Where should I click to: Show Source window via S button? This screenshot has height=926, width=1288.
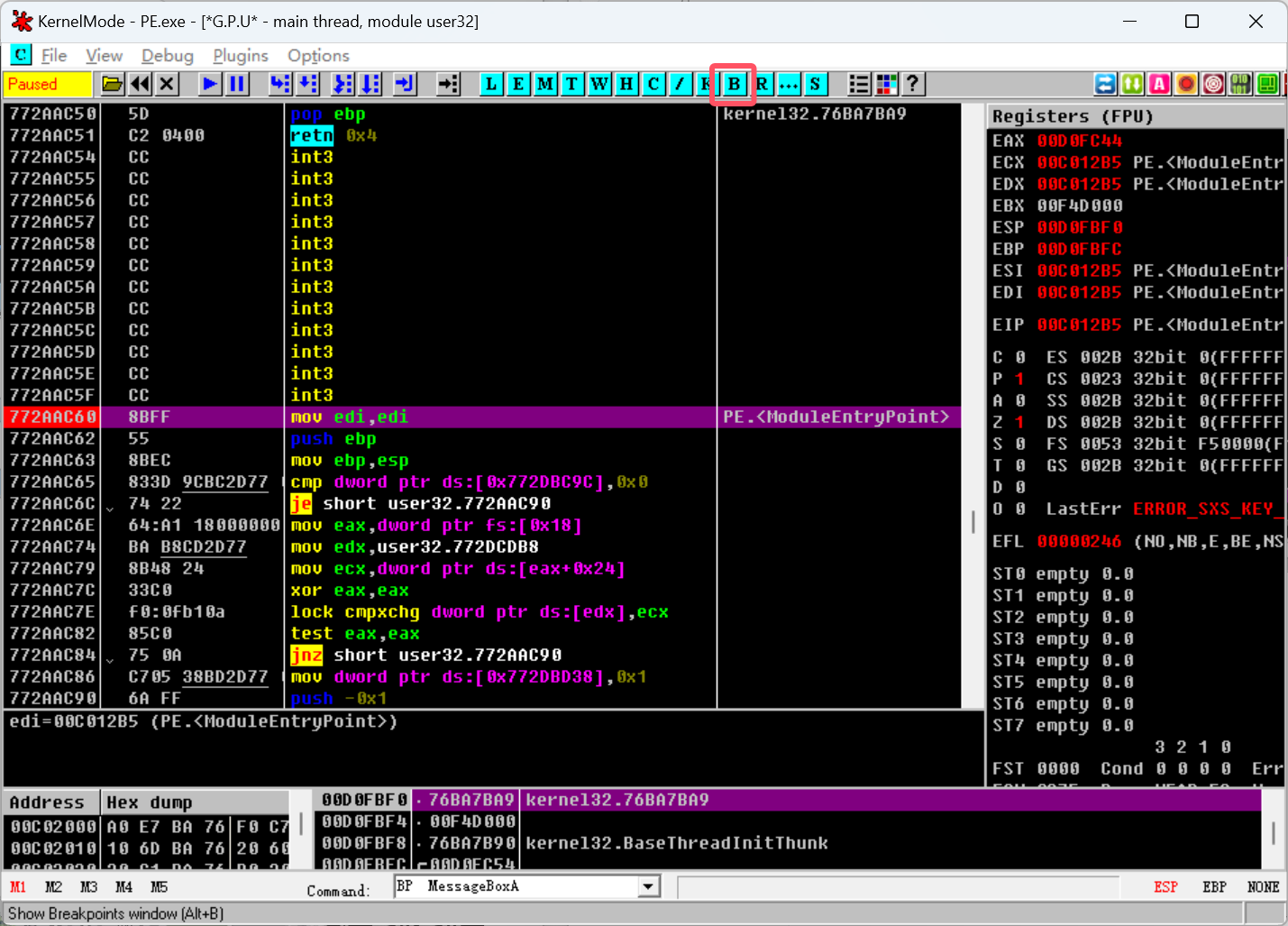tap(816, 84)
